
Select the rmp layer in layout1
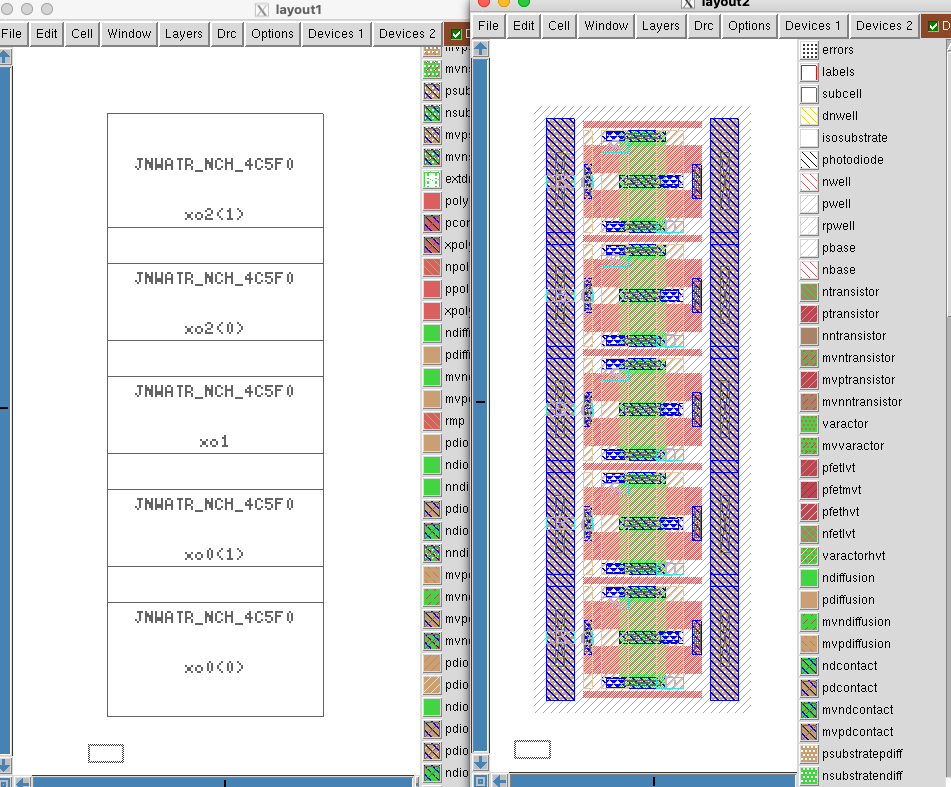tap(431, 421)
